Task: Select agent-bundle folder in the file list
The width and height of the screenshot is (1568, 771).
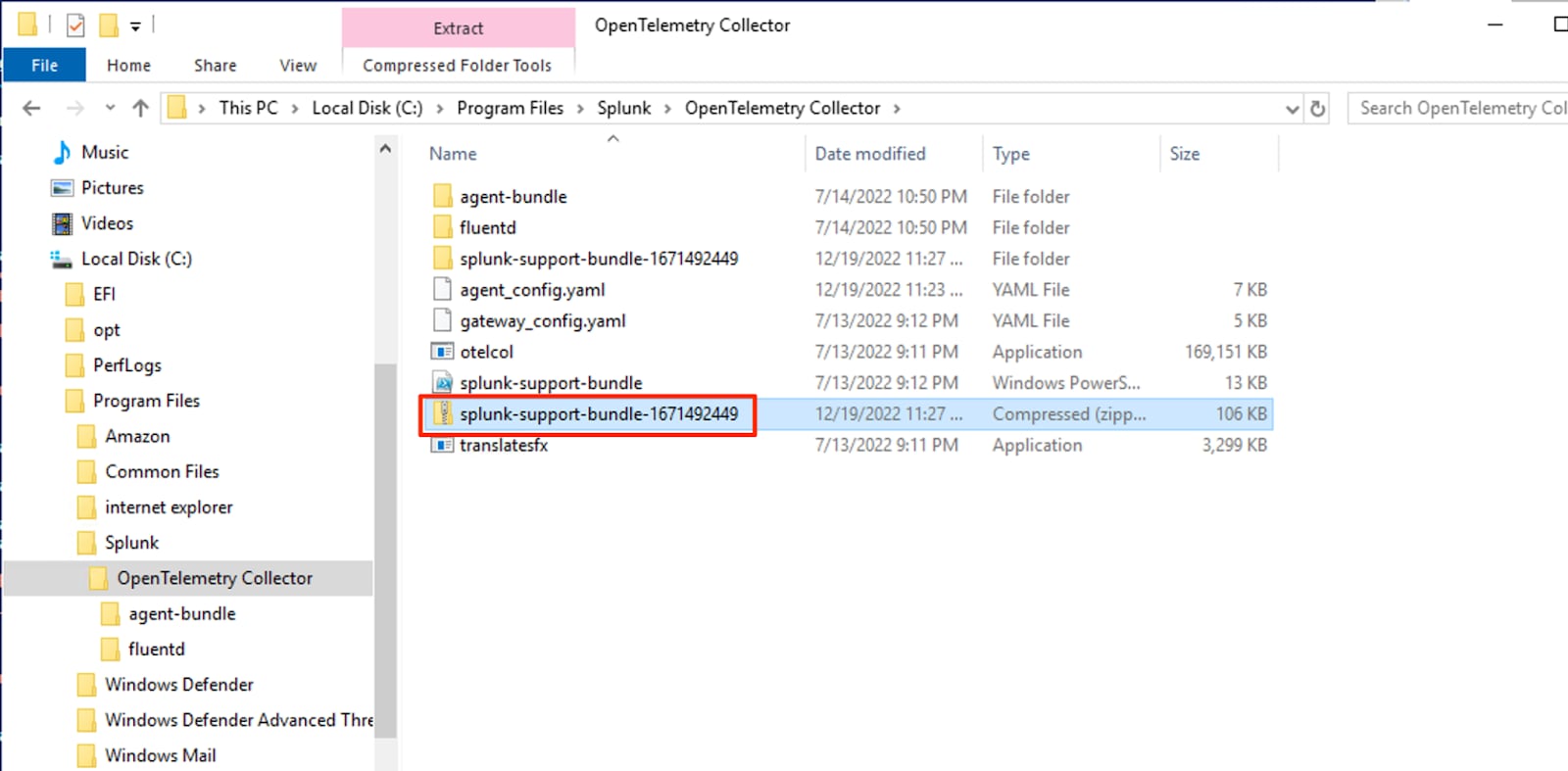Action: tap(514, 197)
